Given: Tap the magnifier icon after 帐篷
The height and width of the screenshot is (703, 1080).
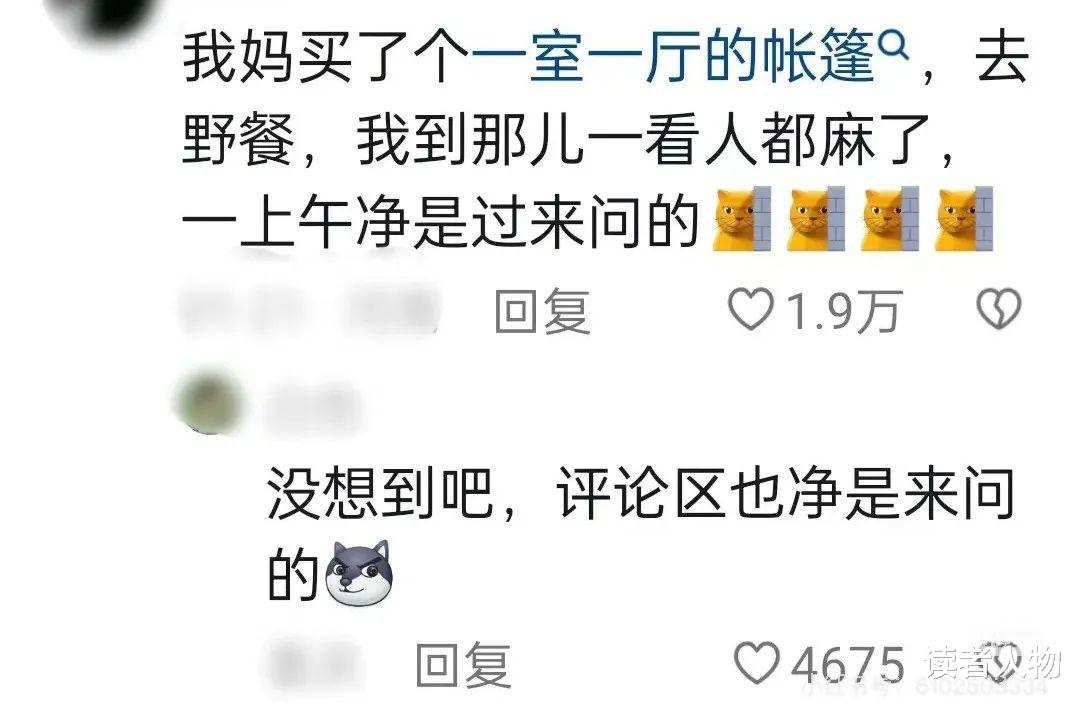Looking at the screenshot, I should (894, 48).
